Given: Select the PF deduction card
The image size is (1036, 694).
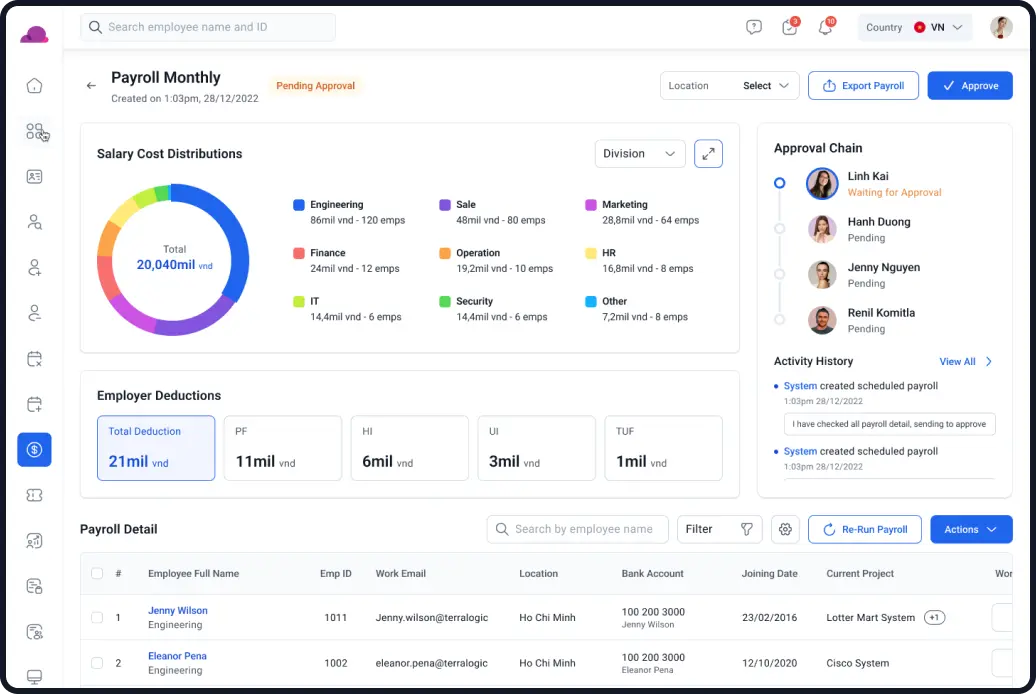Looking at the screenshot, I should click(283, 448).
